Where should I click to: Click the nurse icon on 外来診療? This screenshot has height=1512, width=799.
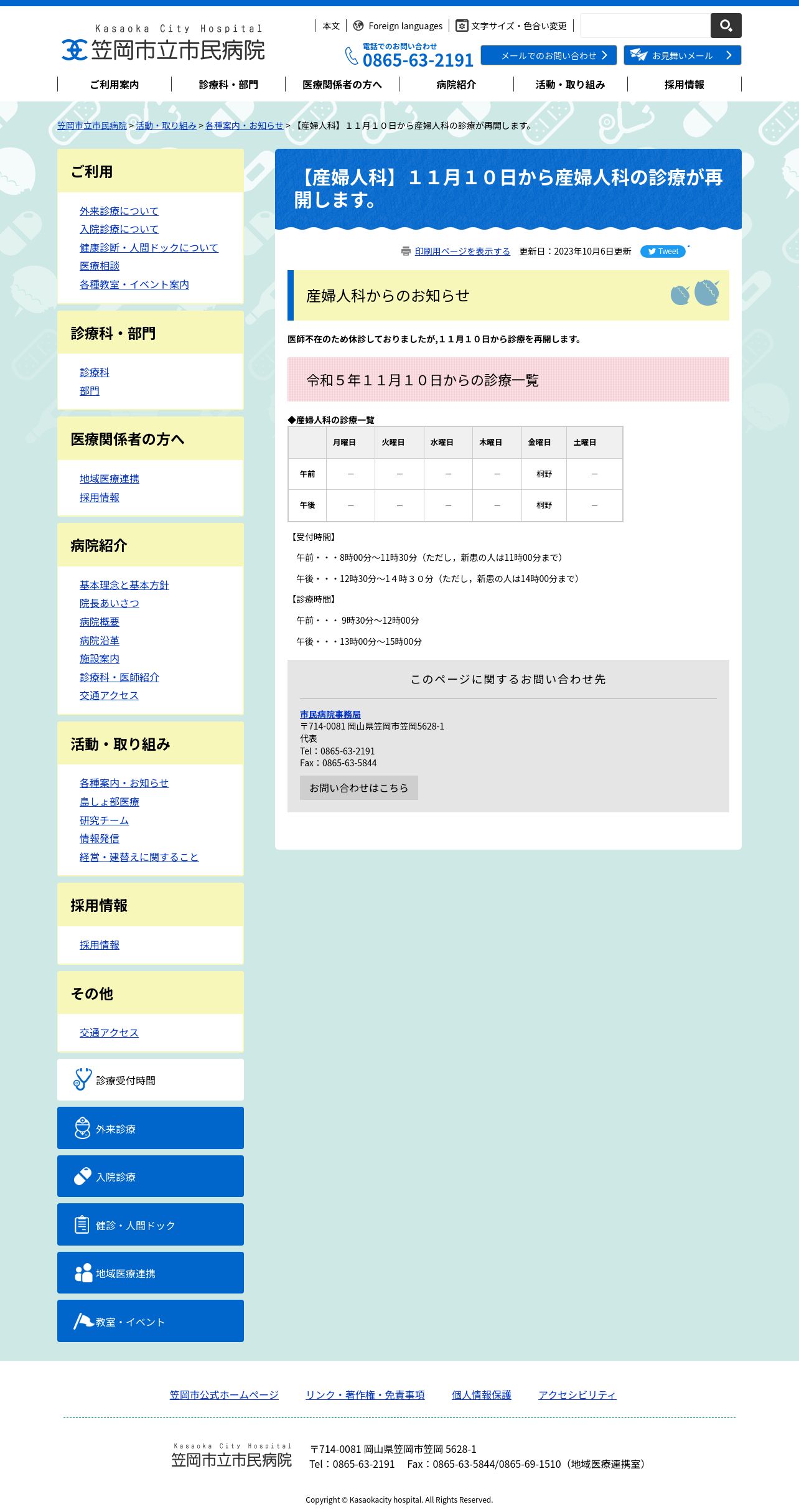pyautogui.click(x=82, y=1128)
